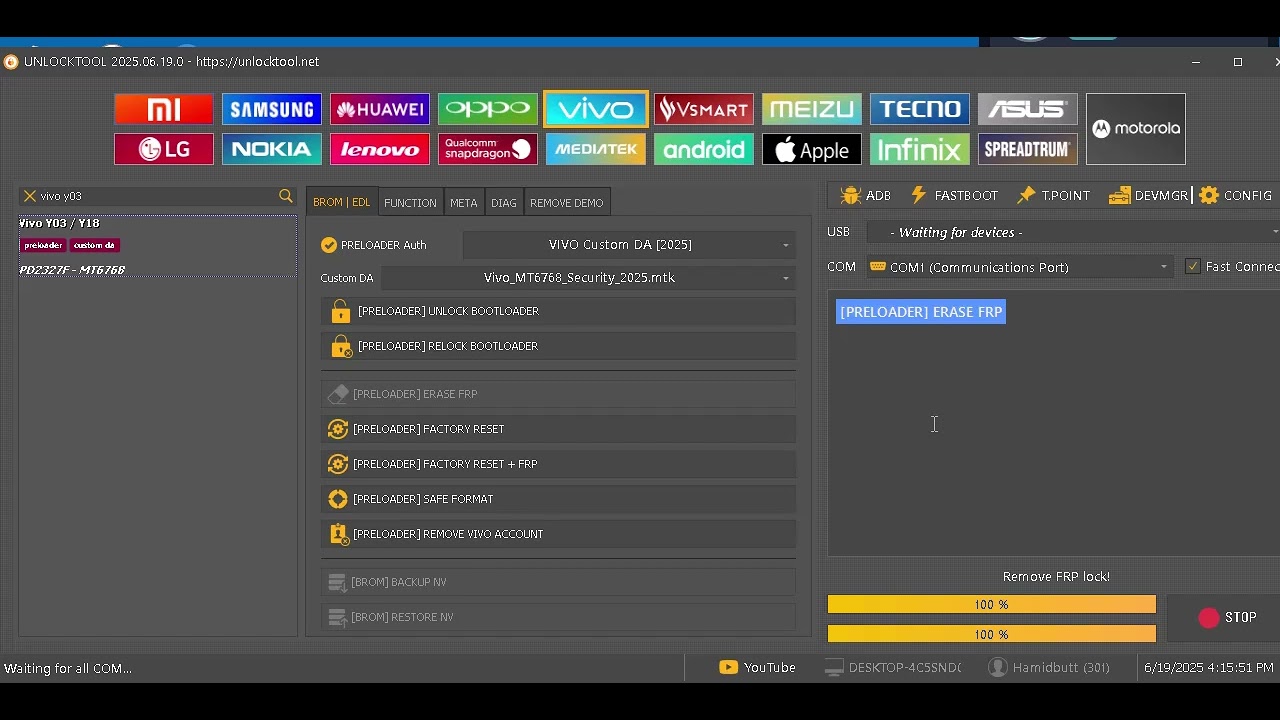Select the Infinix brand tile
The width and height of the screenshot is (1280, 720).
[x=920, y=150]
